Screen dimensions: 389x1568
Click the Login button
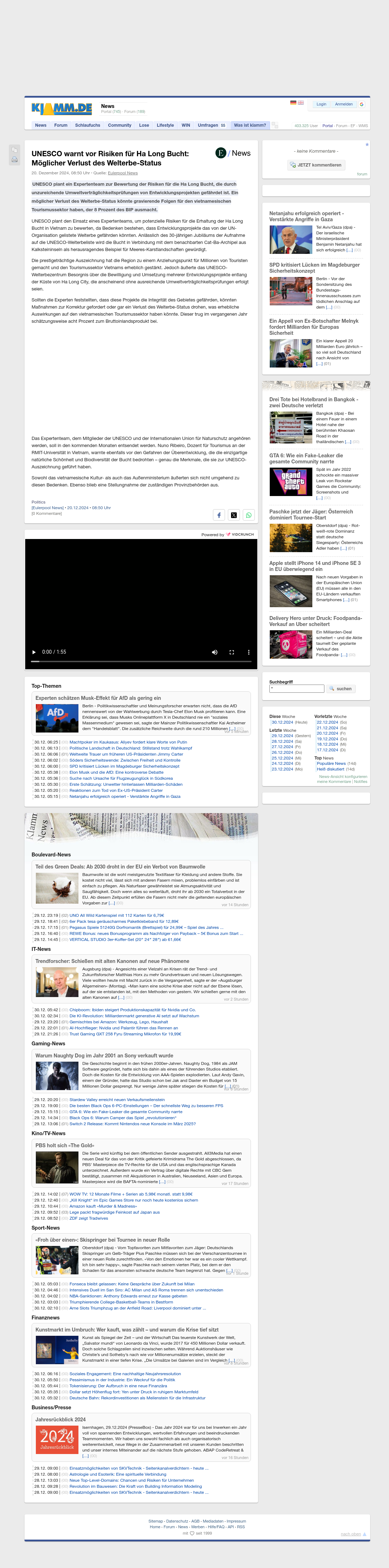click(321, 104)
